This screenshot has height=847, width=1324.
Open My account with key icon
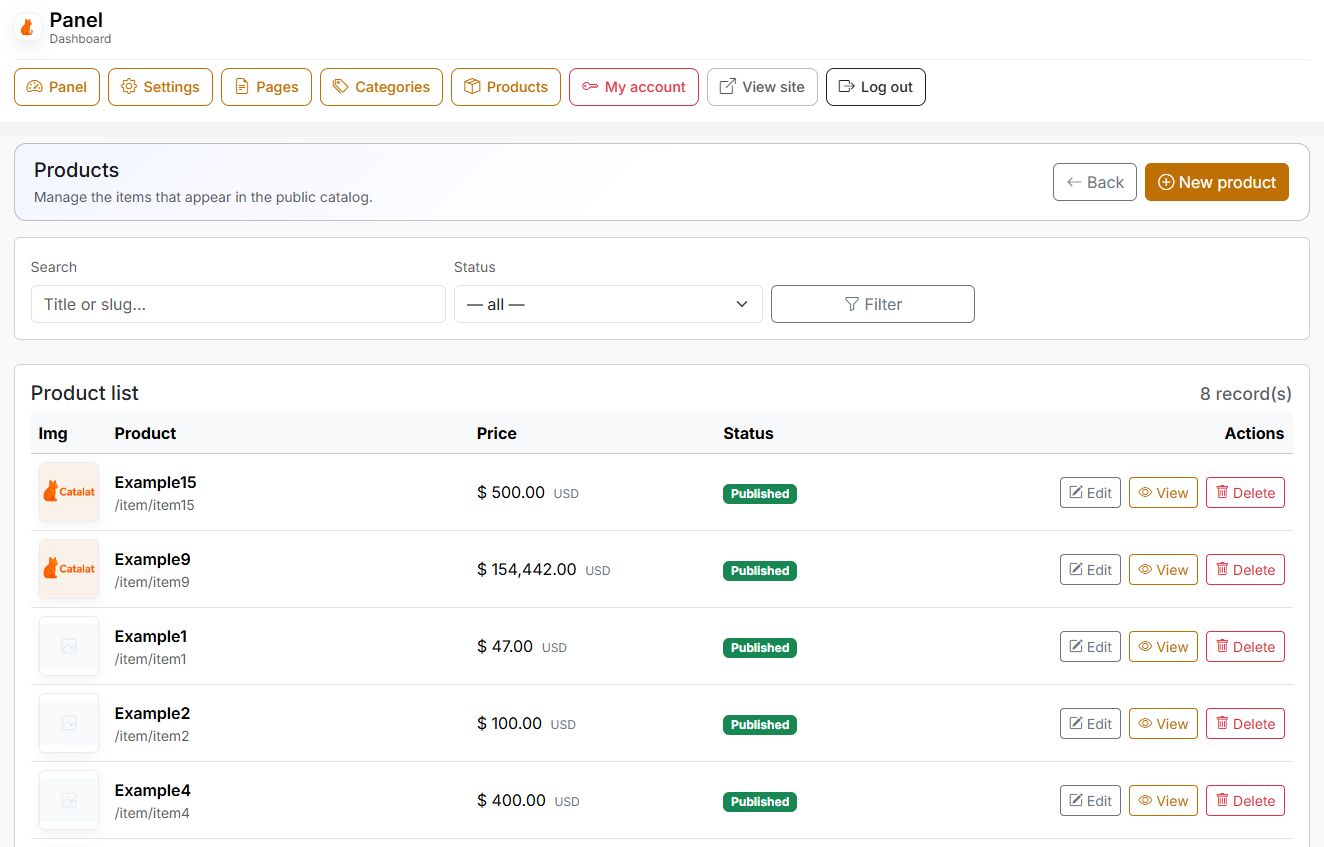click(x=633, y=87)
